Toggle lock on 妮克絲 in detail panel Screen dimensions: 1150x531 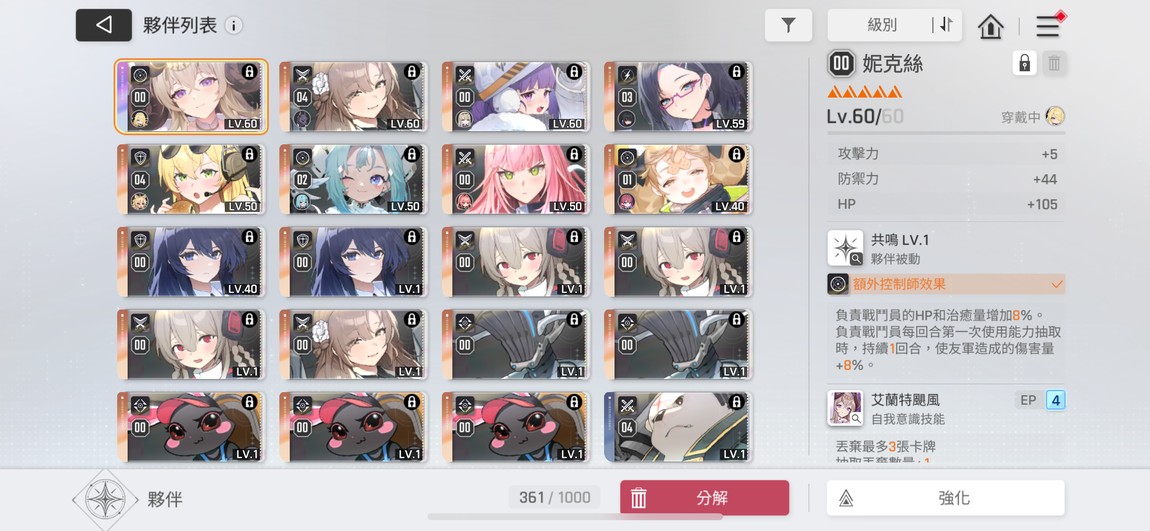coord(1025,64)
